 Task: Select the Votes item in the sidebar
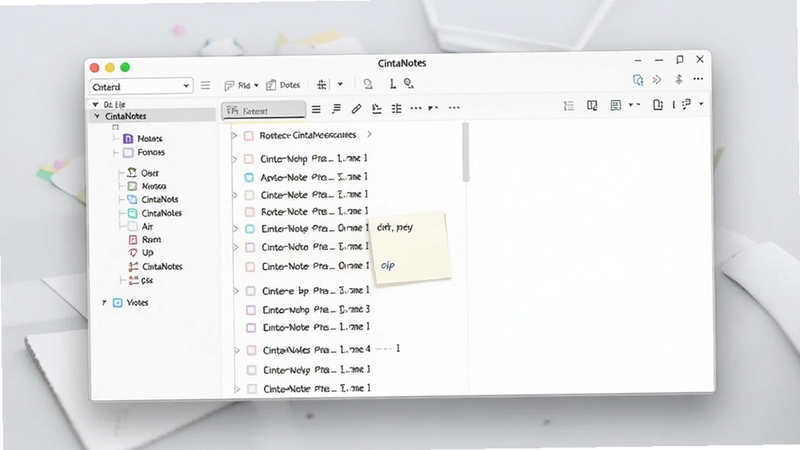137,303
